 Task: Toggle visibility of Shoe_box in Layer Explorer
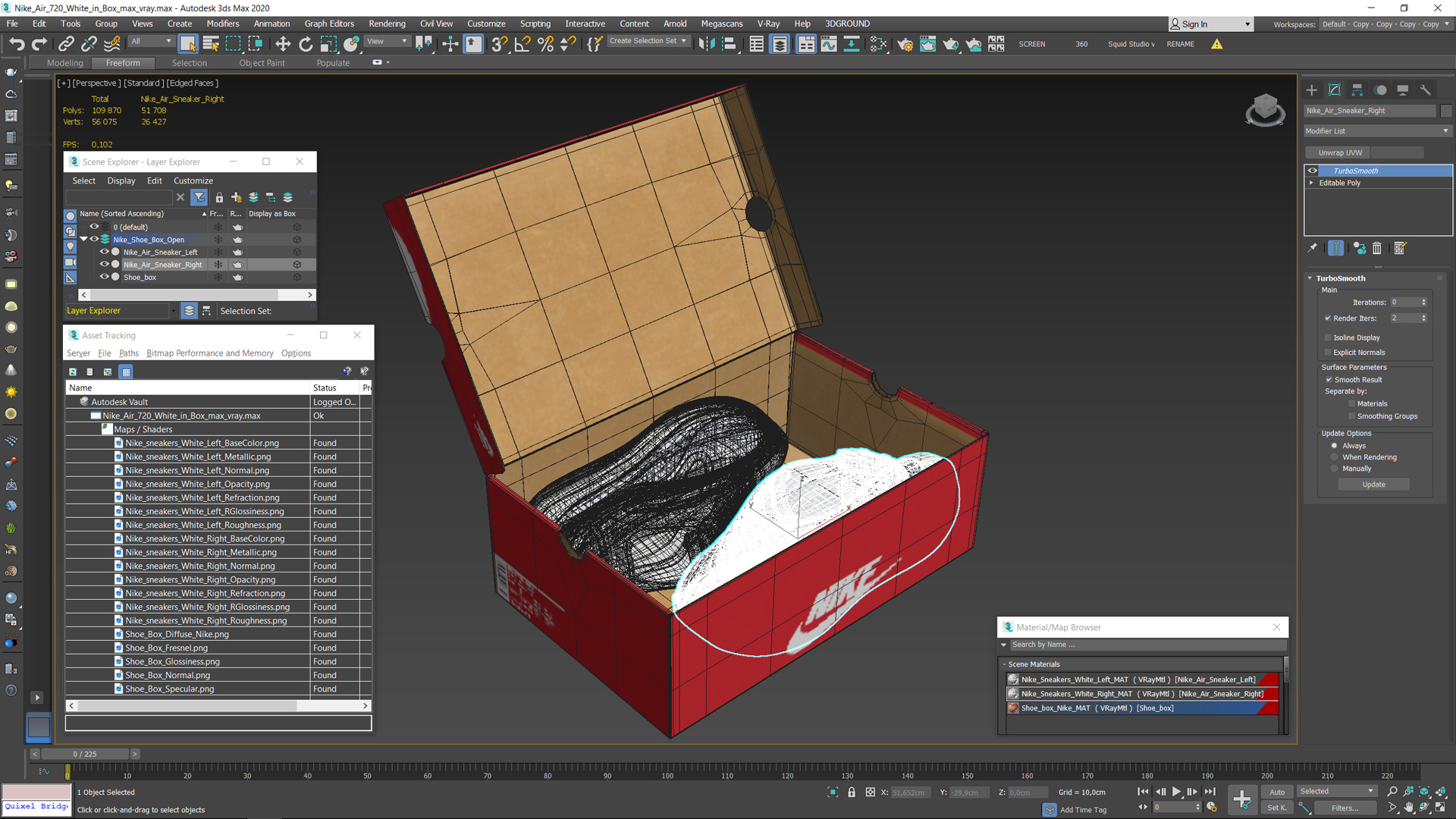[105, 277]
